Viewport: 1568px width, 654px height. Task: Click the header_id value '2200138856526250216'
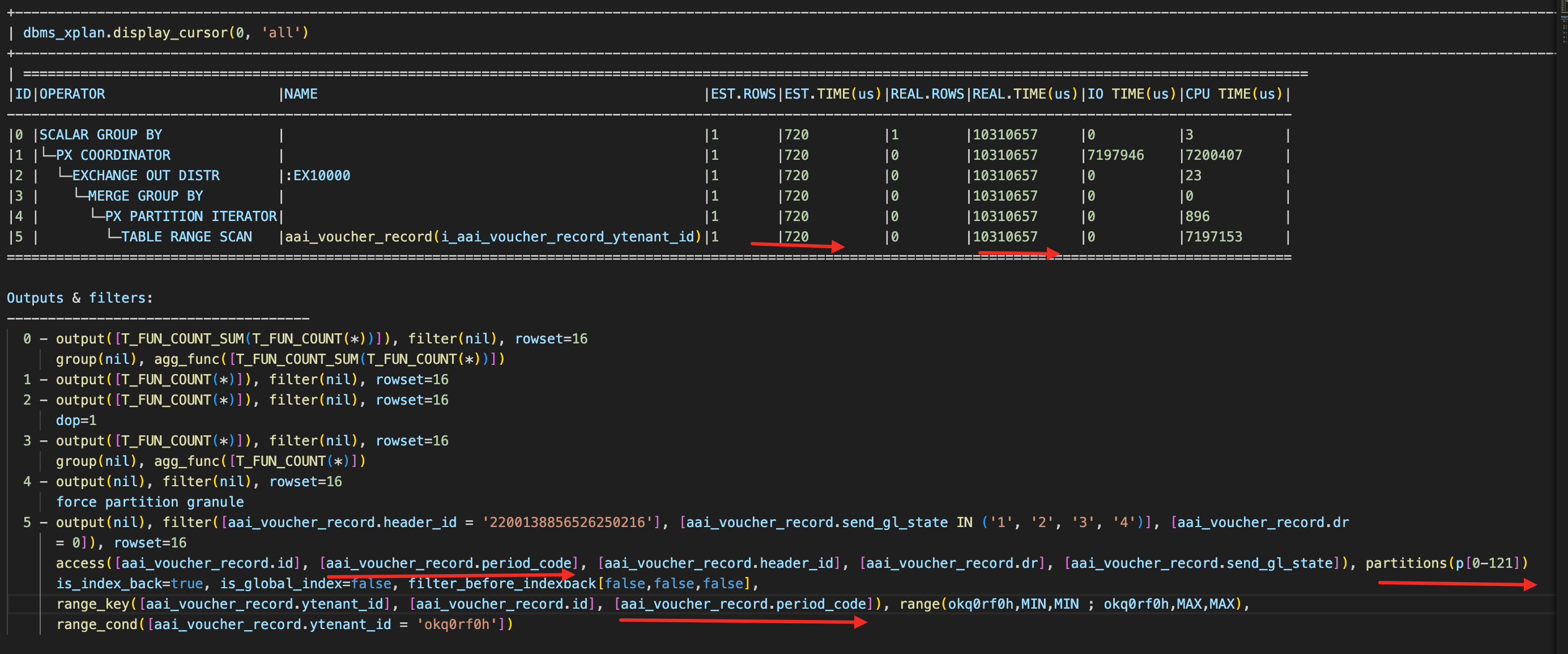(x=567, y=523)
